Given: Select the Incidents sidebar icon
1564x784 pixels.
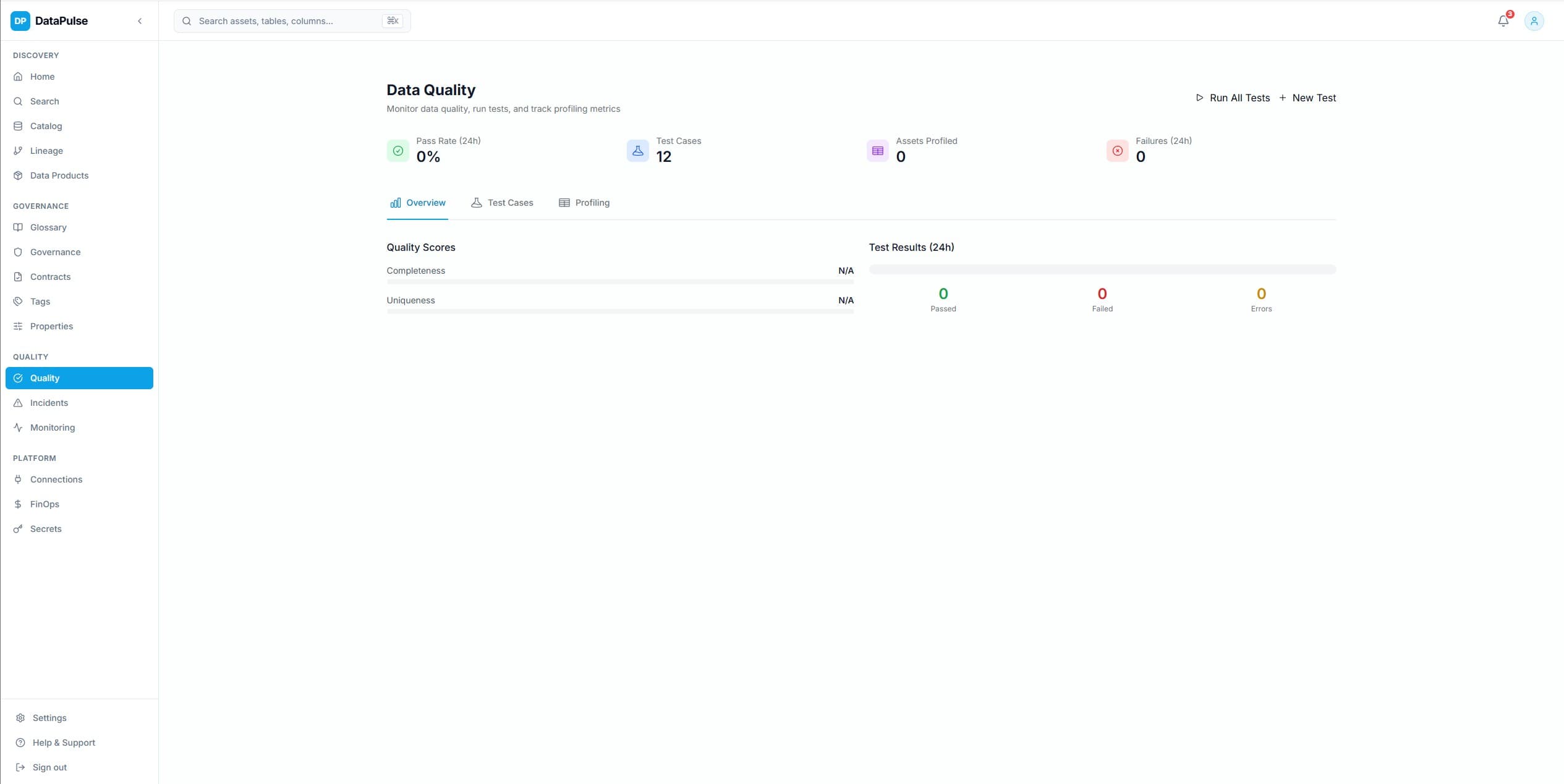Looking at the screenshot, I should point(18,402).
